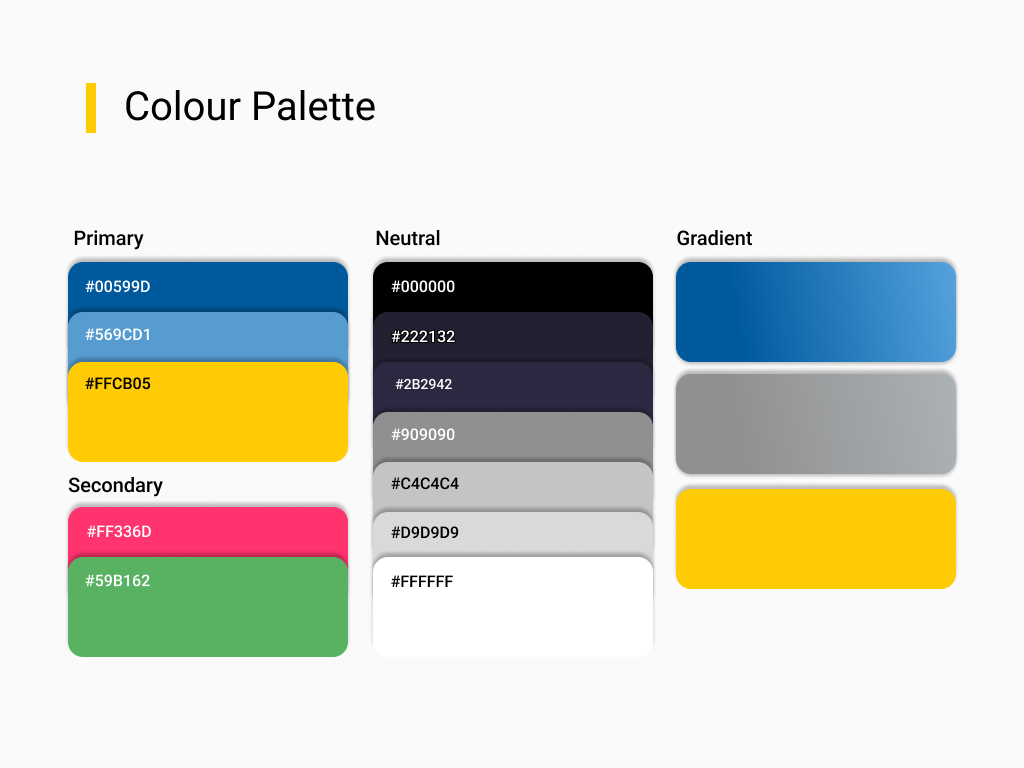The image size is (1024, 768).
Task: Choose the #C4C4C4 light grey swatch
Action: point(513,487)
